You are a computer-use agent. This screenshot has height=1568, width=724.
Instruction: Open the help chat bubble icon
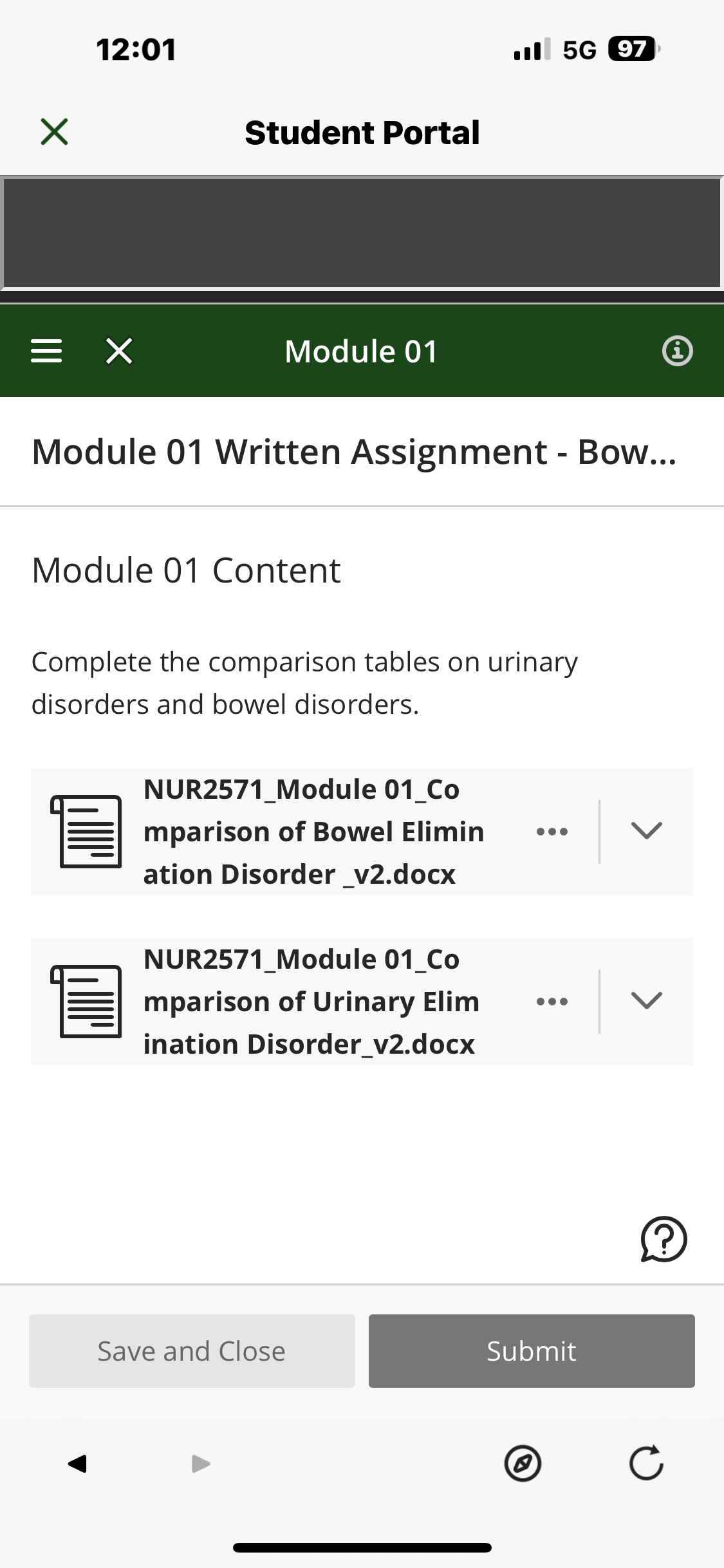tap(664, 1239)
